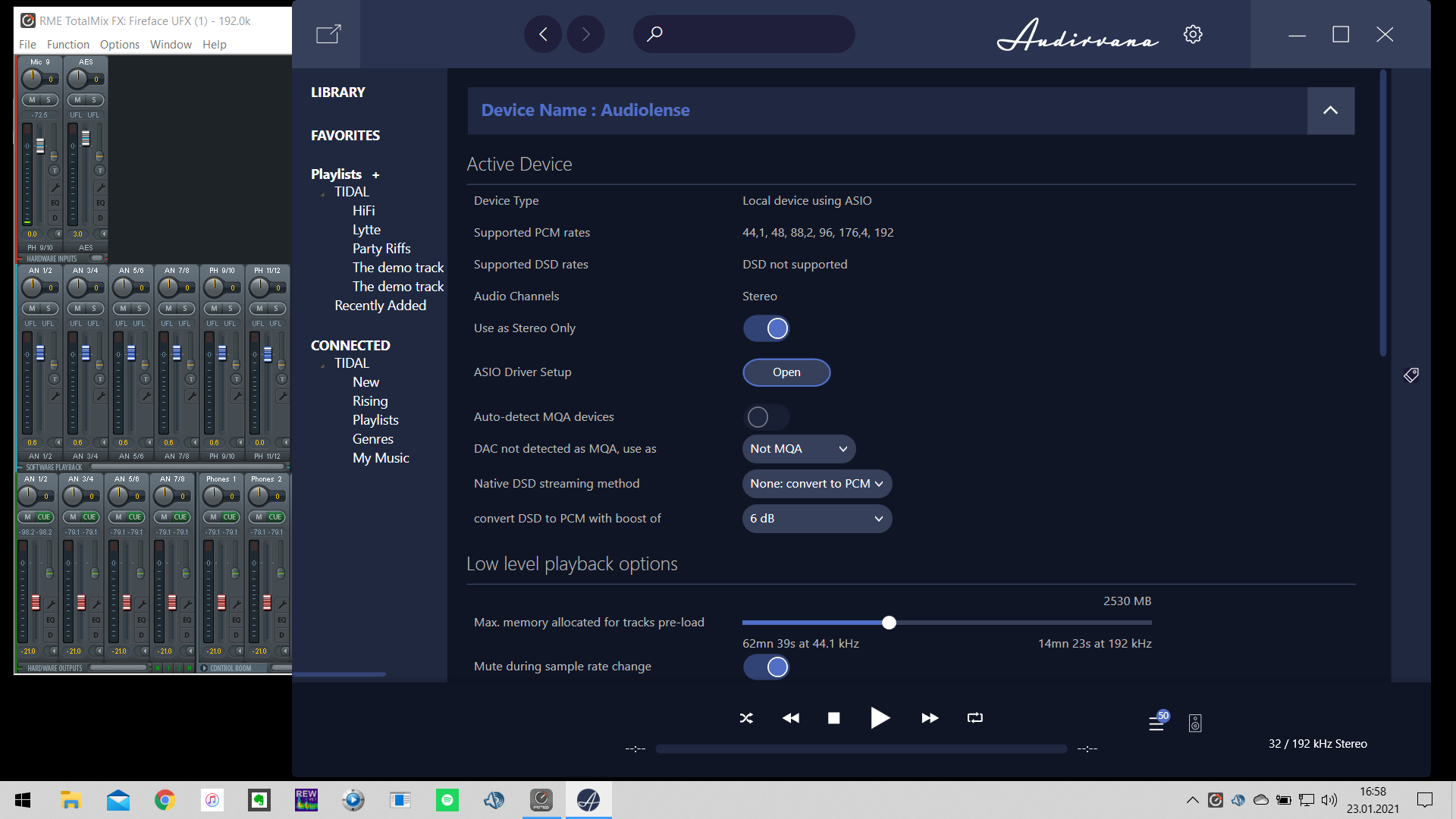The image size is (1456, 819).
Task: Open File Explorer from taskbar
Action: [x=71, y=800]
